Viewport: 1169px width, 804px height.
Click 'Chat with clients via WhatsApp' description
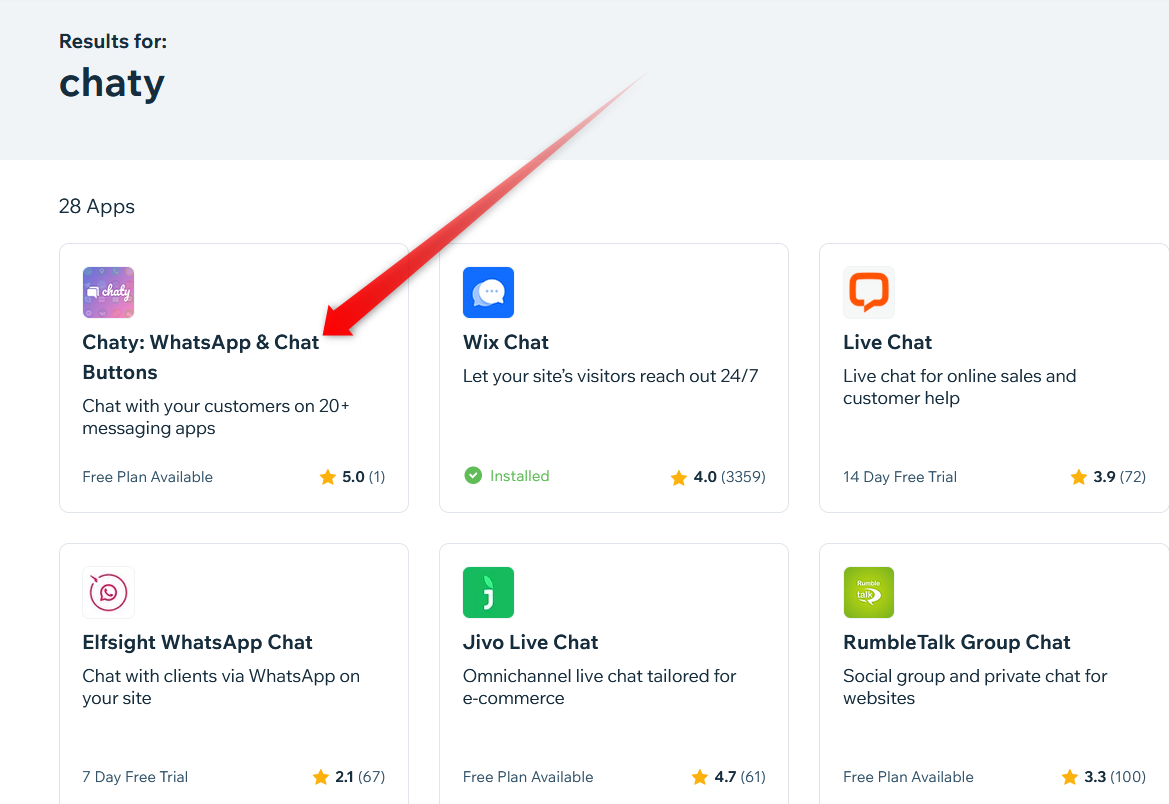click(221, 687)
